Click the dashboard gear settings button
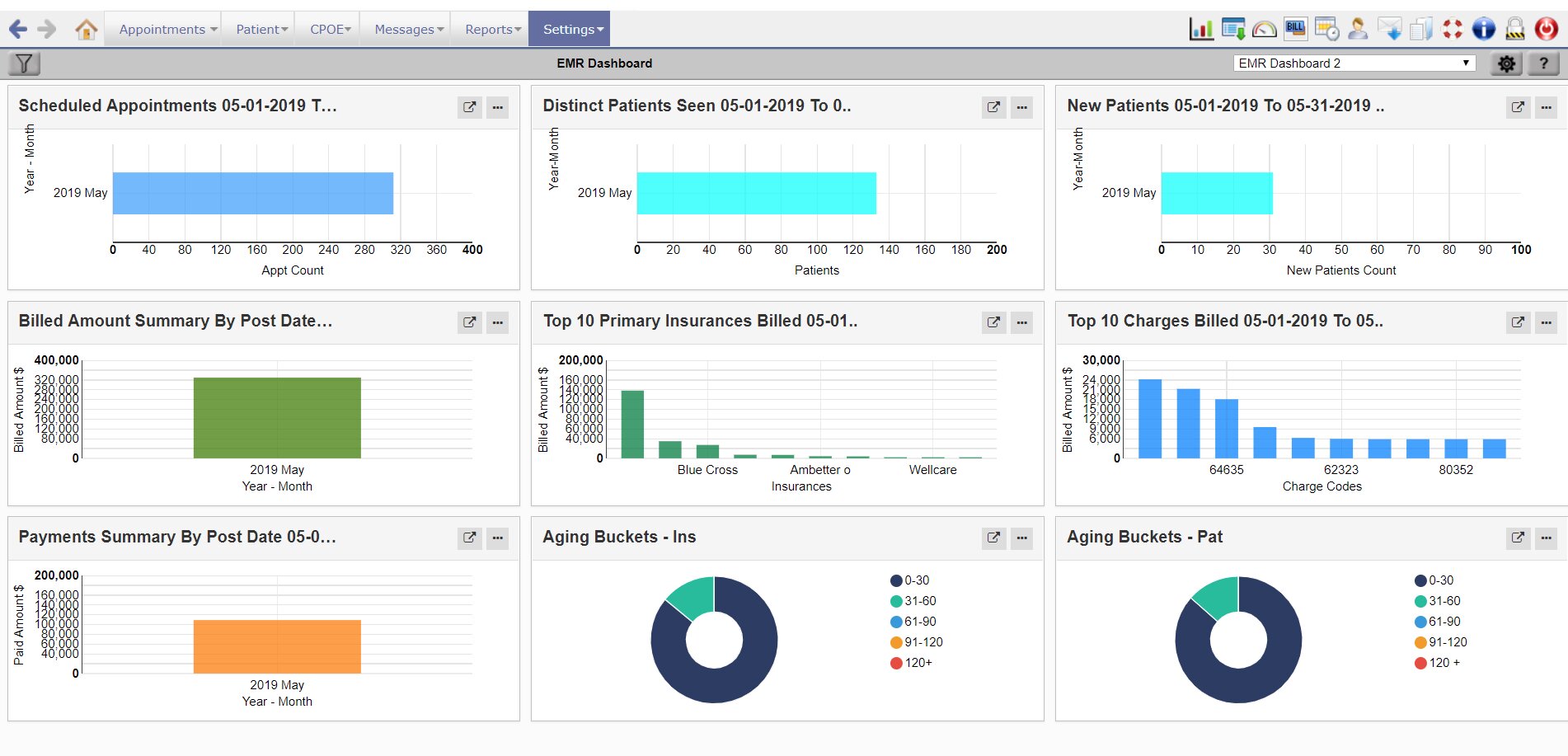Screen dimensions: 1568x756 (x=1506, y=63)
